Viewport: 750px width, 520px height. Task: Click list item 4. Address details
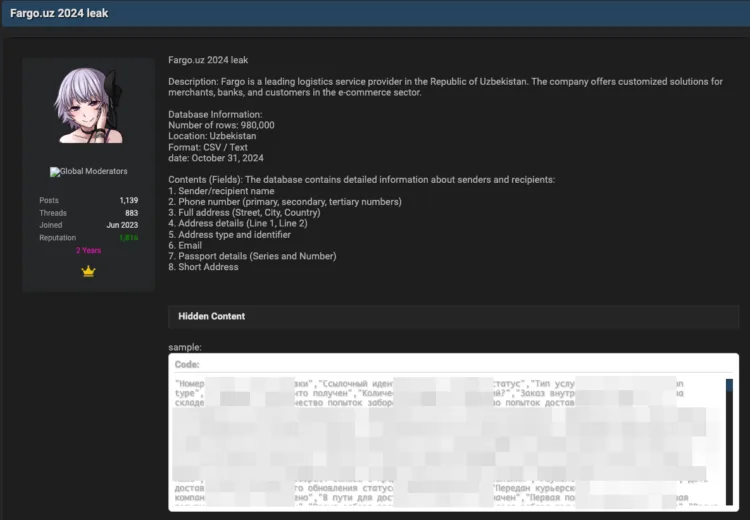(x=238, y=223)
